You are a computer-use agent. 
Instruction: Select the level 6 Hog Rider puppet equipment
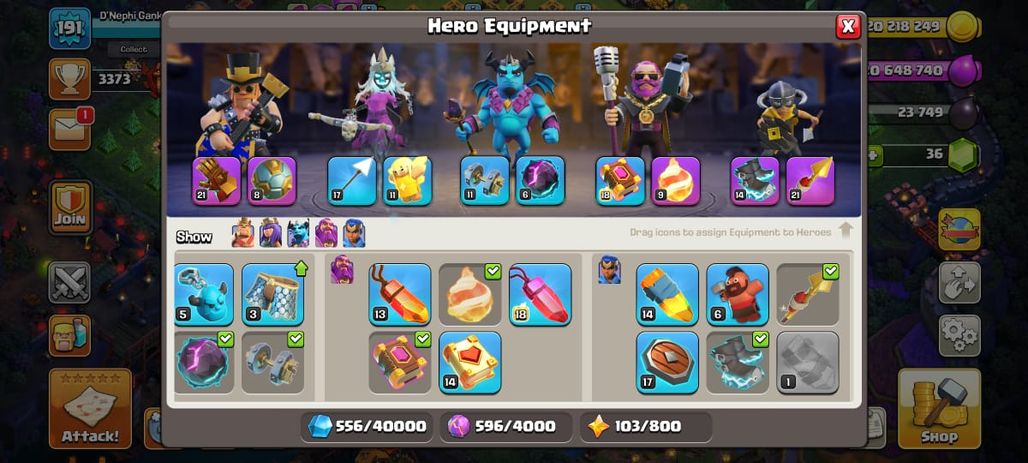[x=738, y=294]
